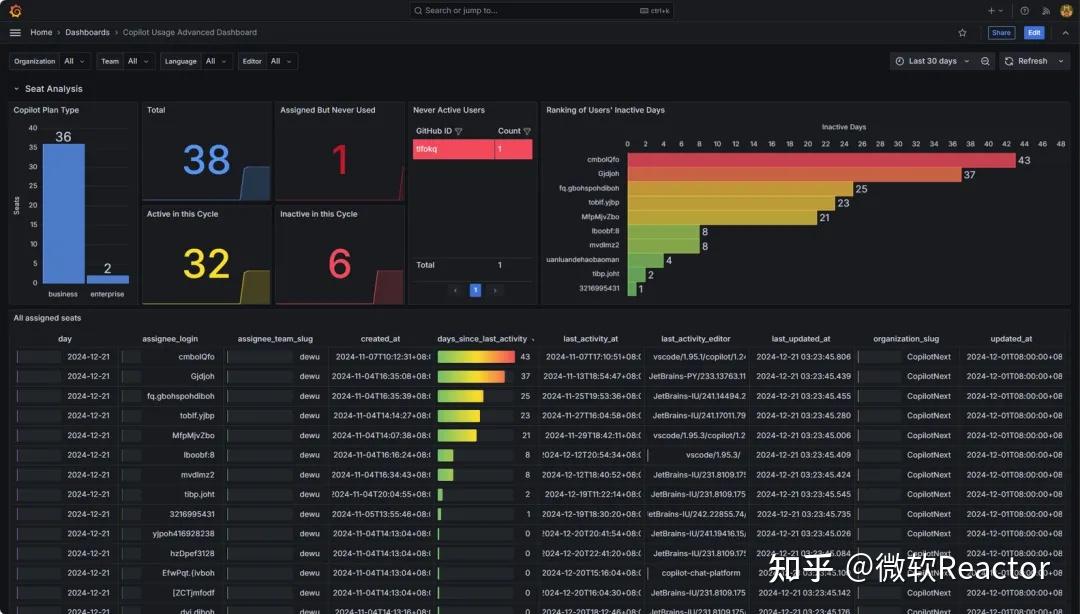1080x614 pixels.
Task: Open the Refresh interval dropdown chevron
Action: click(x=1060, y=61)
